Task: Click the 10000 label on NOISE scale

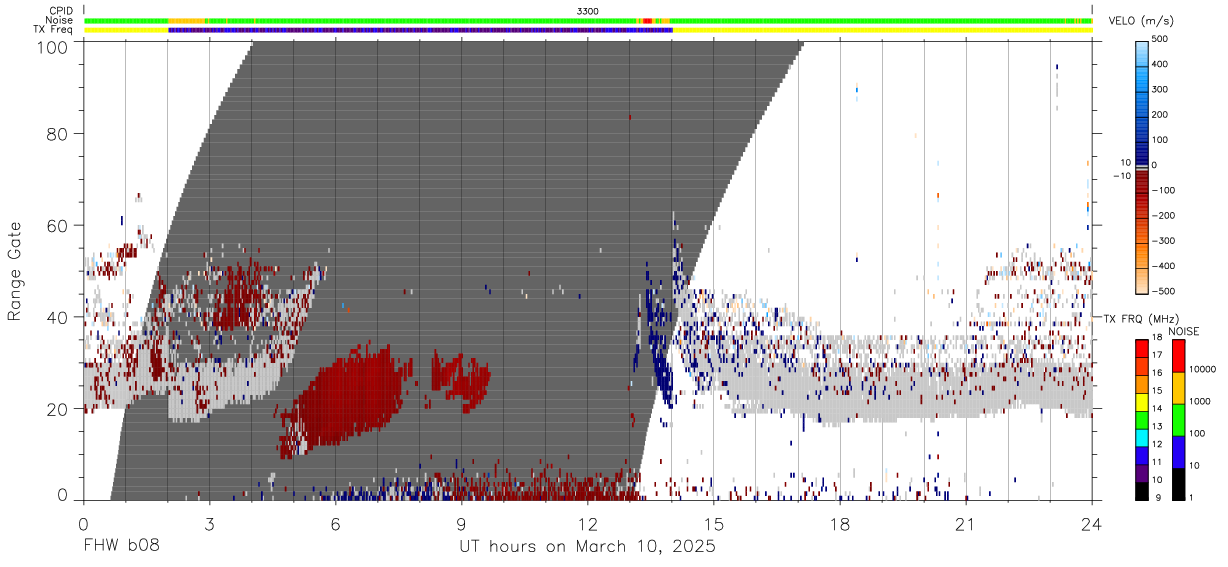Action: 1202,369
